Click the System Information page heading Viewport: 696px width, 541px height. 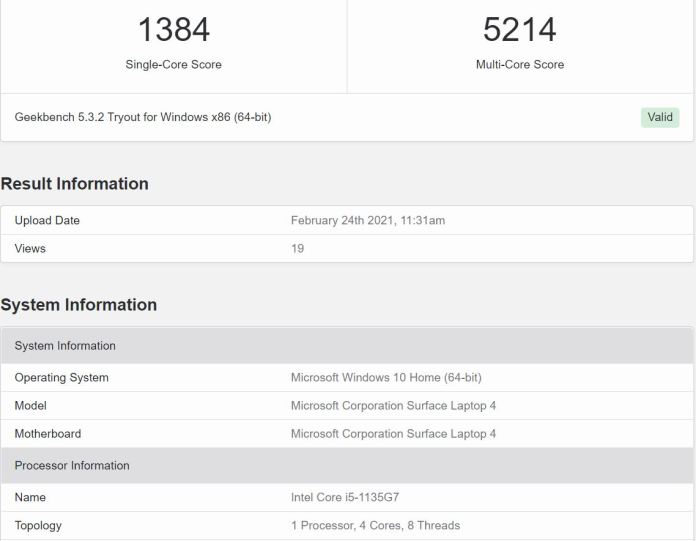click(79, 305)
